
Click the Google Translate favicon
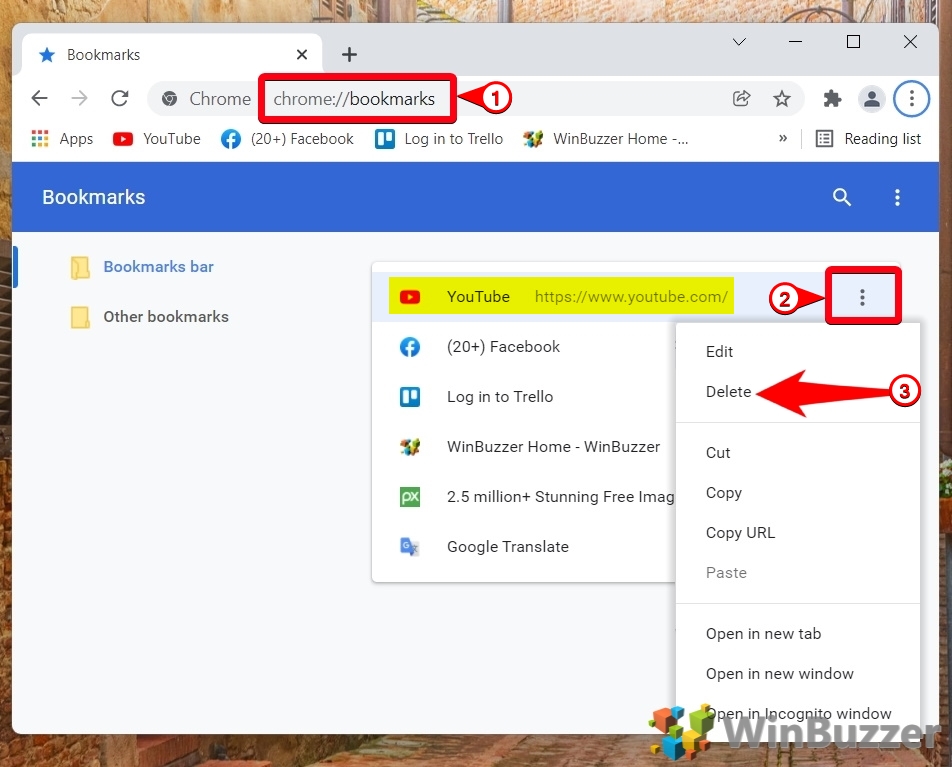point(410,547)
